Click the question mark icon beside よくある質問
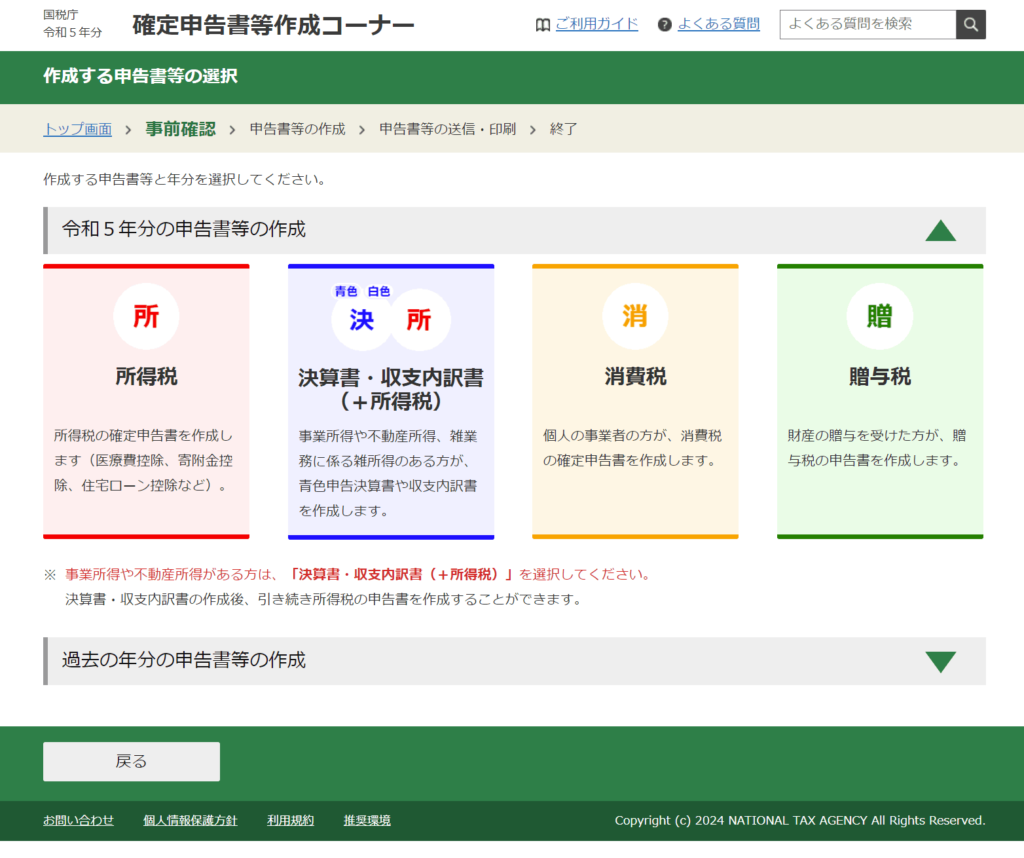 [x=665, y=25]
